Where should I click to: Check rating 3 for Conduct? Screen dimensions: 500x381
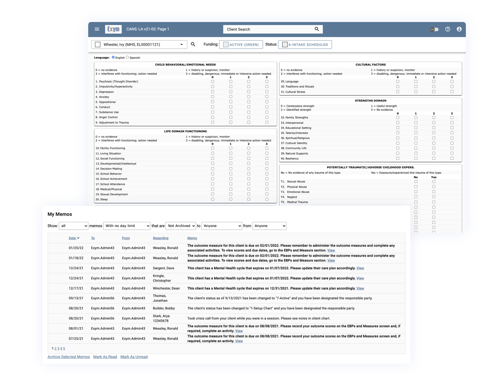267,107
